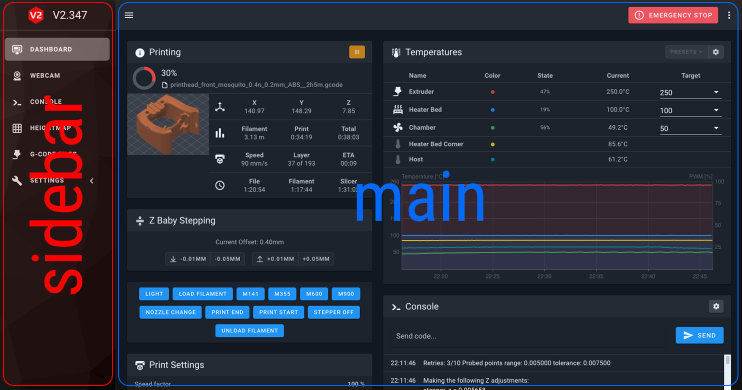This screenshot has height=390, width=742.
Task: Run the STEPPER OFF macro
Action: [x=334, y=312]
